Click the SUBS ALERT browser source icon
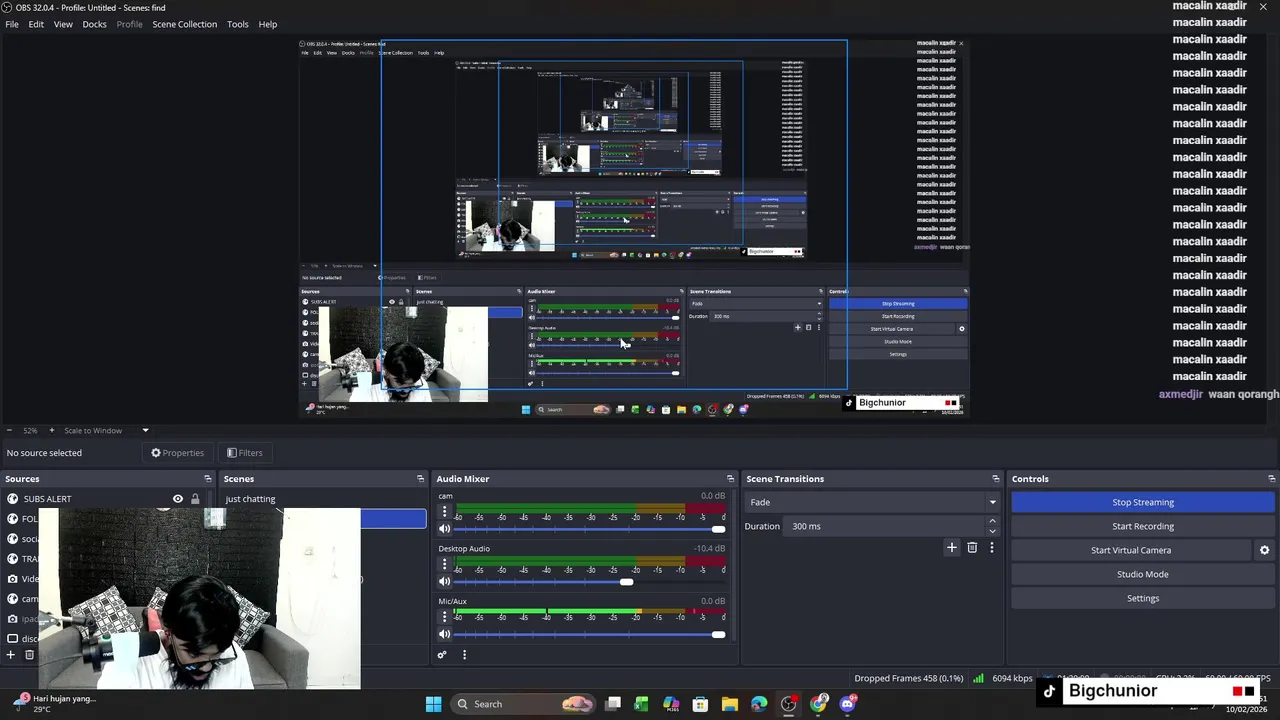The image size is (1280, 720). tap(12, 499)
